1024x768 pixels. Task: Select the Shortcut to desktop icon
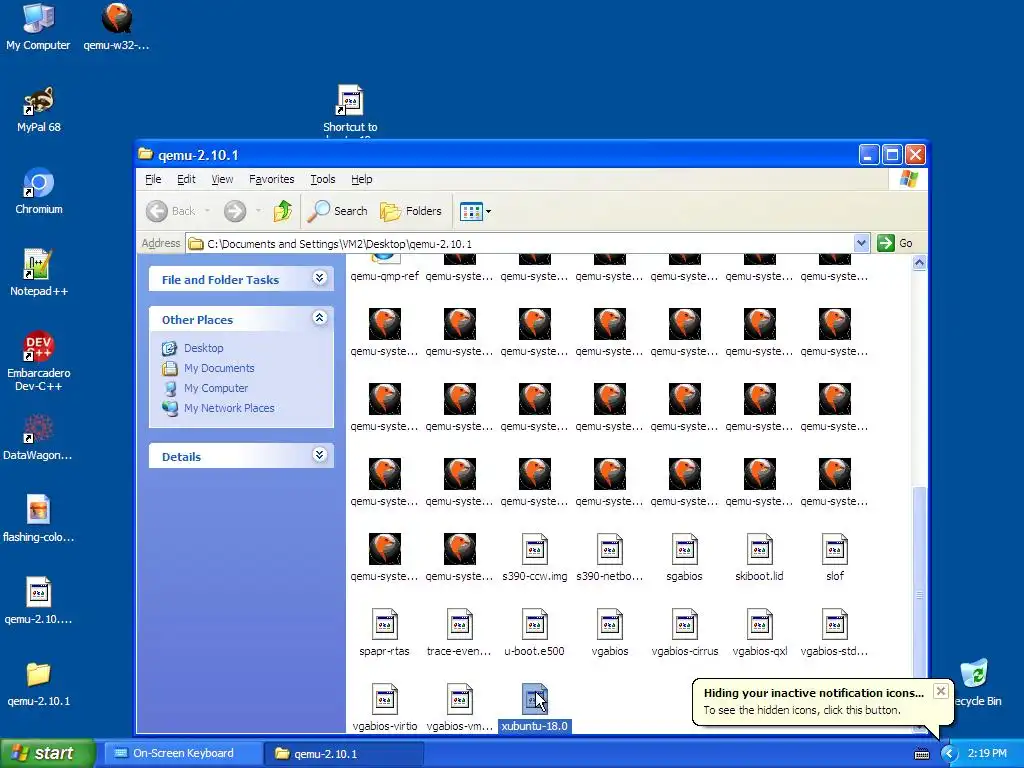350,110
